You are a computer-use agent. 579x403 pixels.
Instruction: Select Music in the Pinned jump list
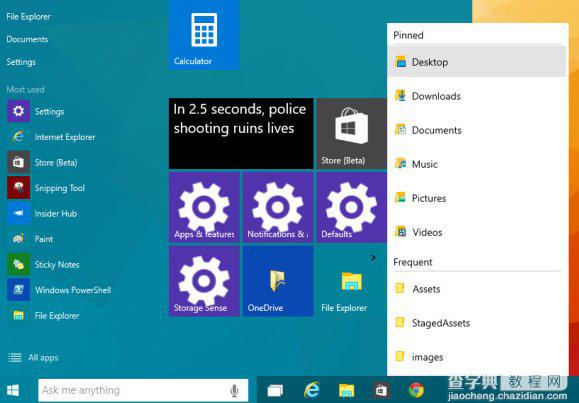(477, 164)
